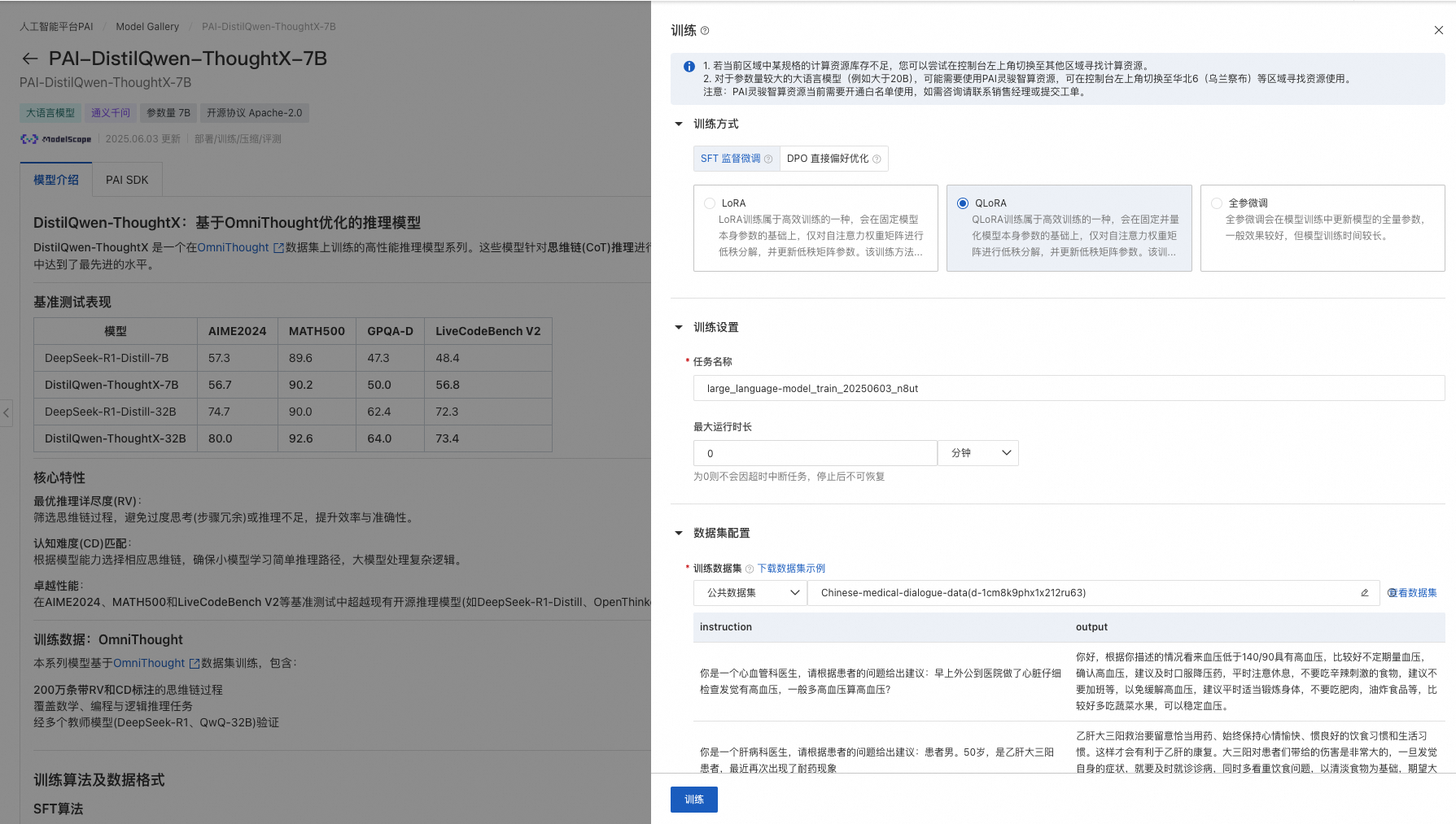Click the help icon beside 训练数据集 label

coord(749,568)
